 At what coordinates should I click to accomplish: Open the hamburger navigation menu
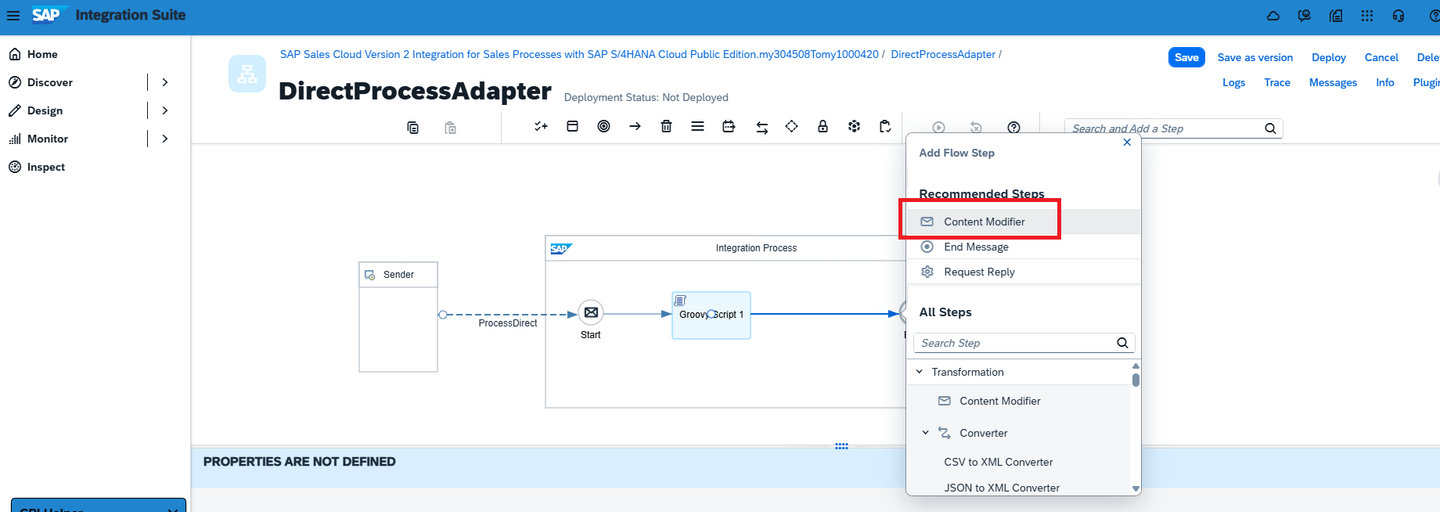[13, 15]
